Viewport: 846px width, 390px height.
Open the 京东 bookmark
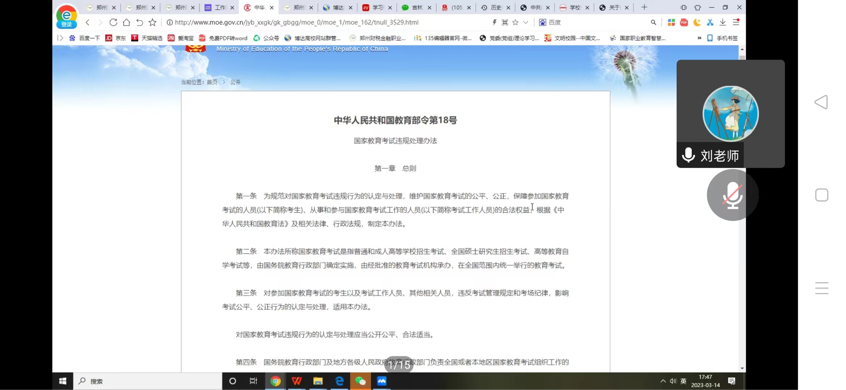click(x=116, y=38)
